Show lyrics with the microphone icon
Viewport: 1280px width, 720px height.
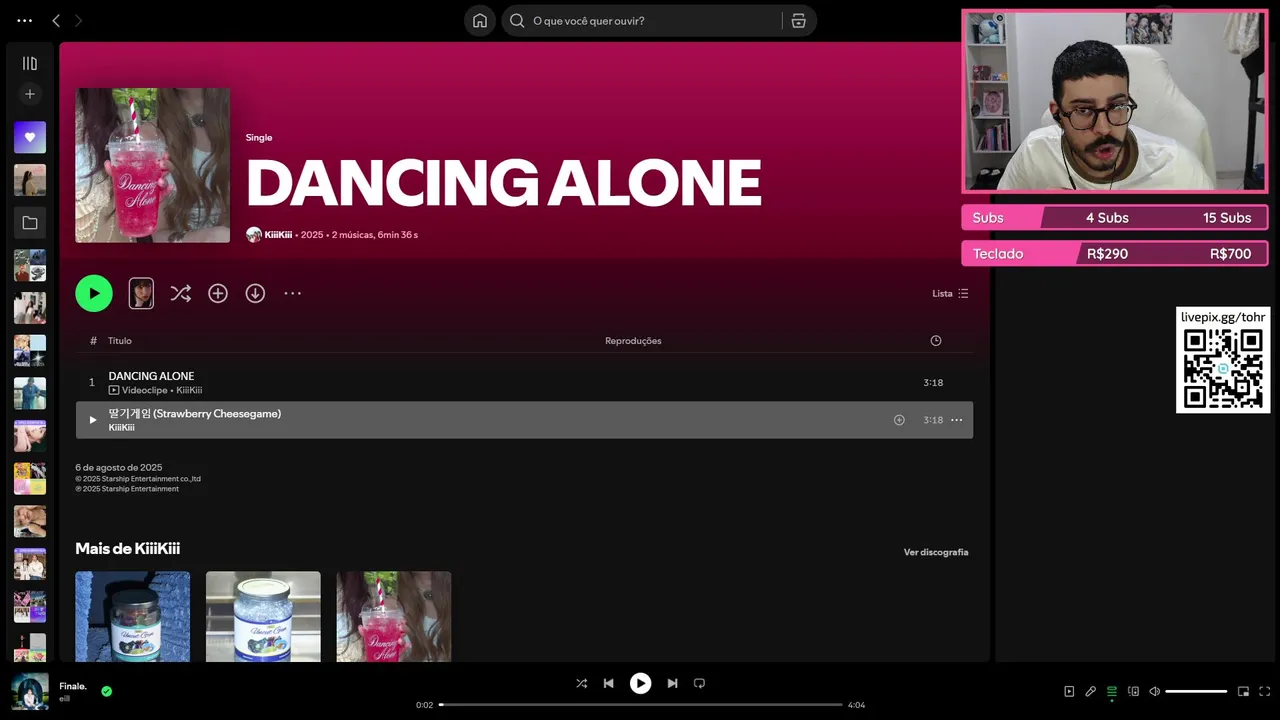point(1090,691)
